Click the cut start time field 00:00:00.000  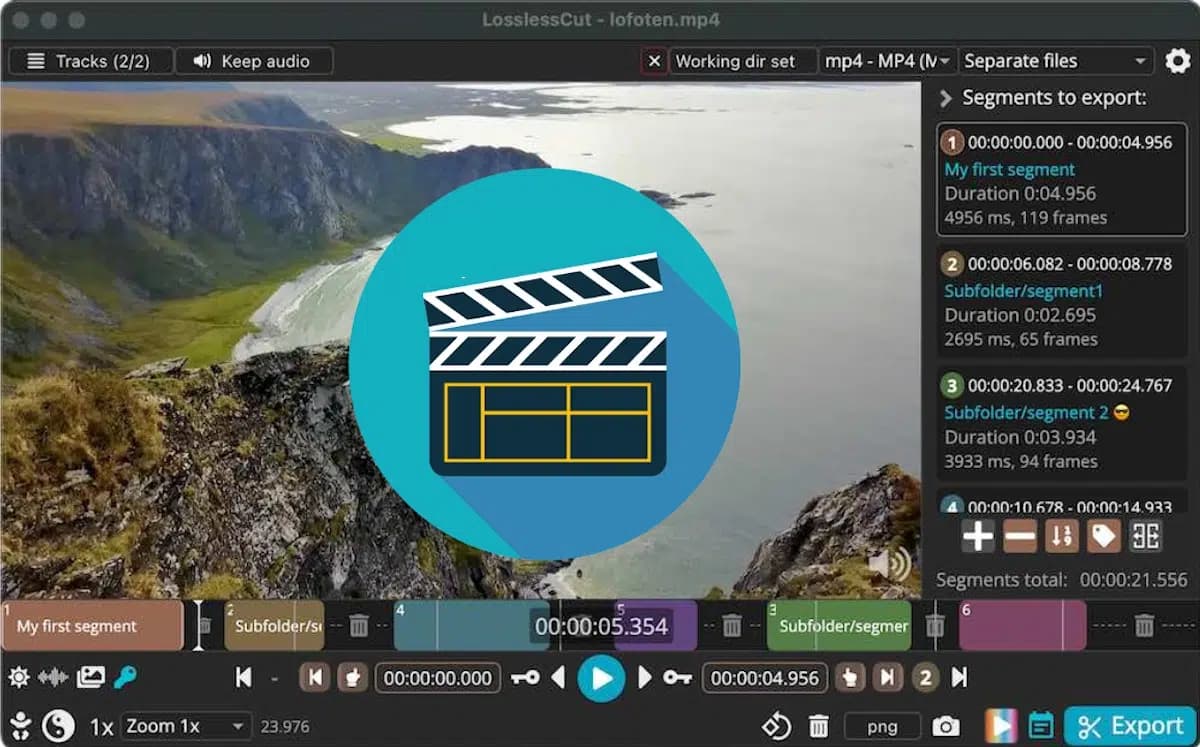coord(438,678)
